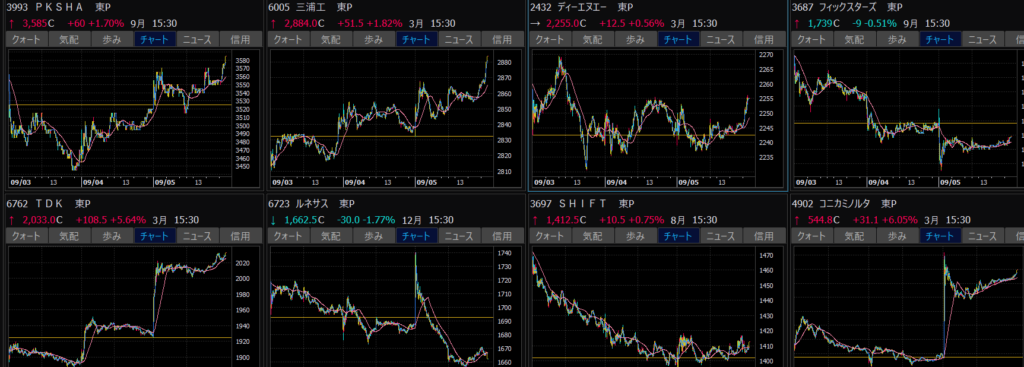Image resolution: width=1024 pixels, height=367 pixels.
Task: Open 気配 tab in the 3993 PKSHA panel
Action: (x=70, y=39)
